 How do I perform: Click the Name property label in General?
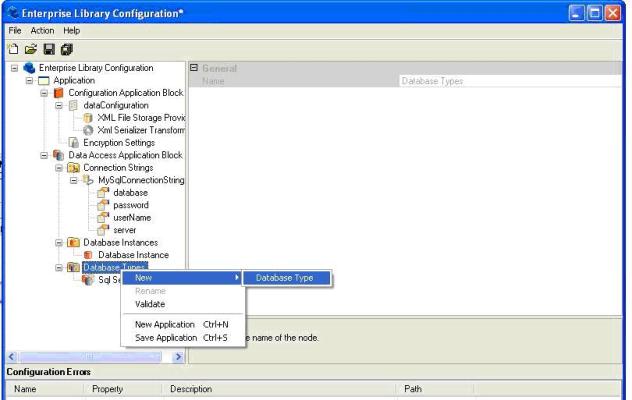(213, 81)
